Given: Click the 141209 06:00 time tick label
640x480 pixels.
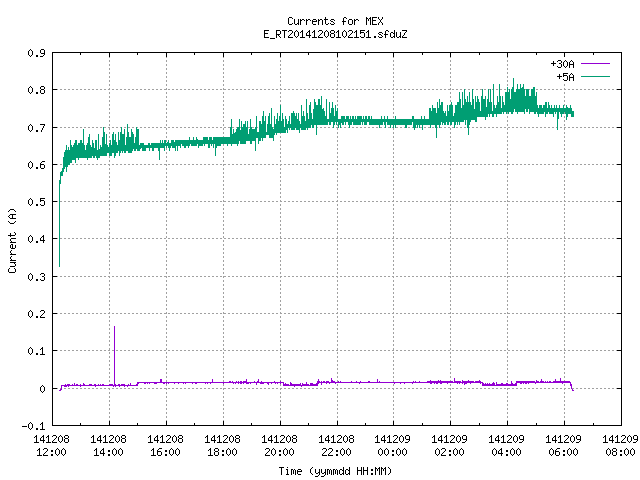Looking at the screenshot, I should coord(563,445).
